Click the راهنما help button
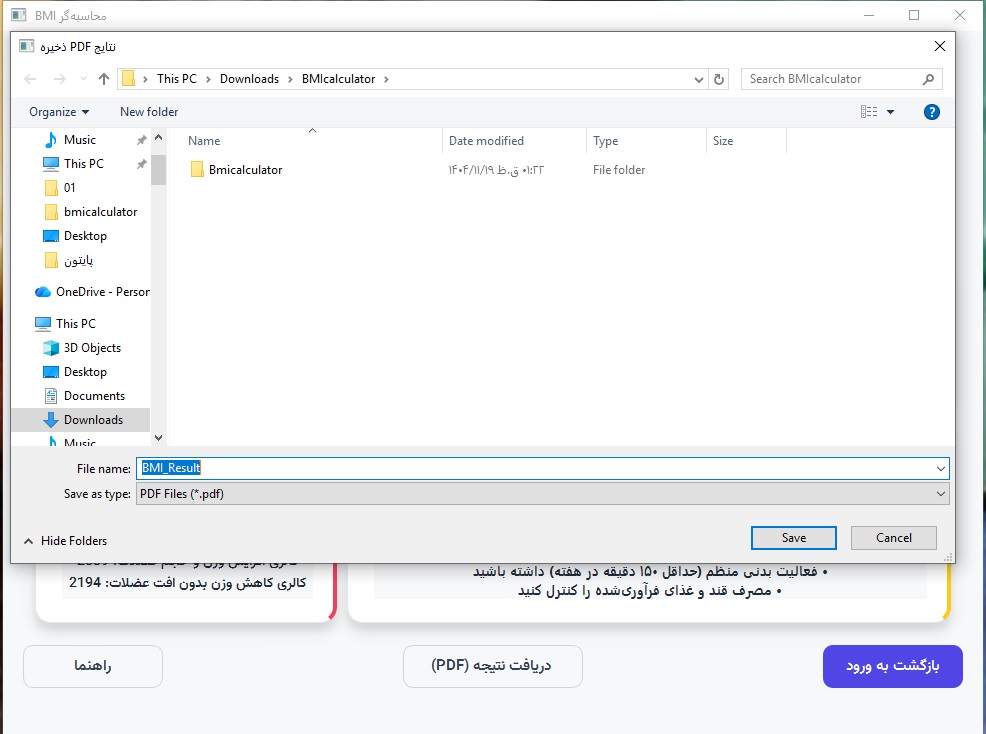 point(93,666)
